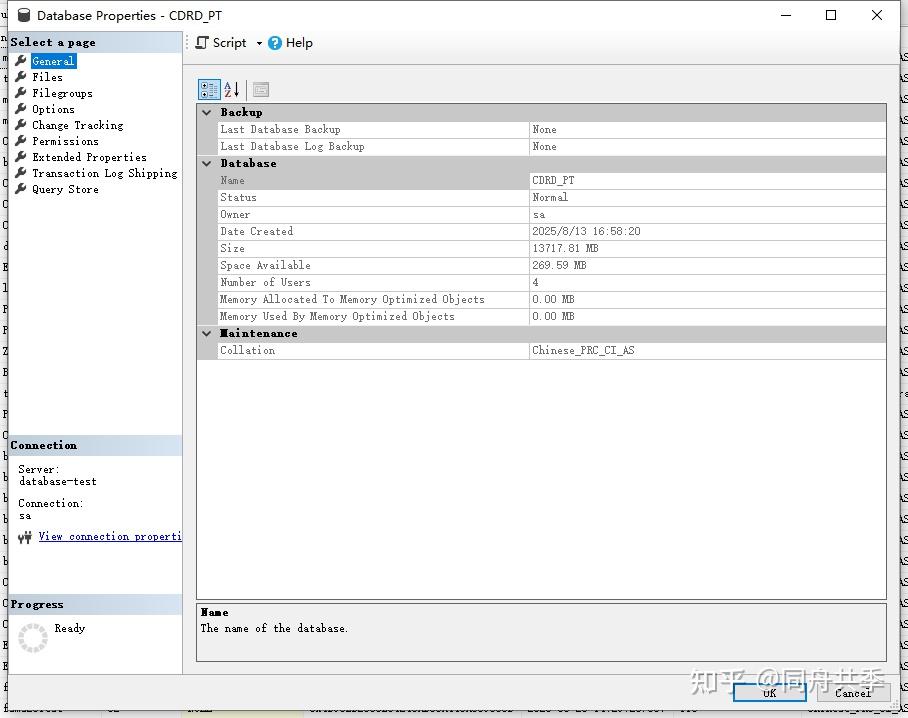The width and height of the screenshot is (908, 718).
Task: Select the General page
Action: point(53,61)
